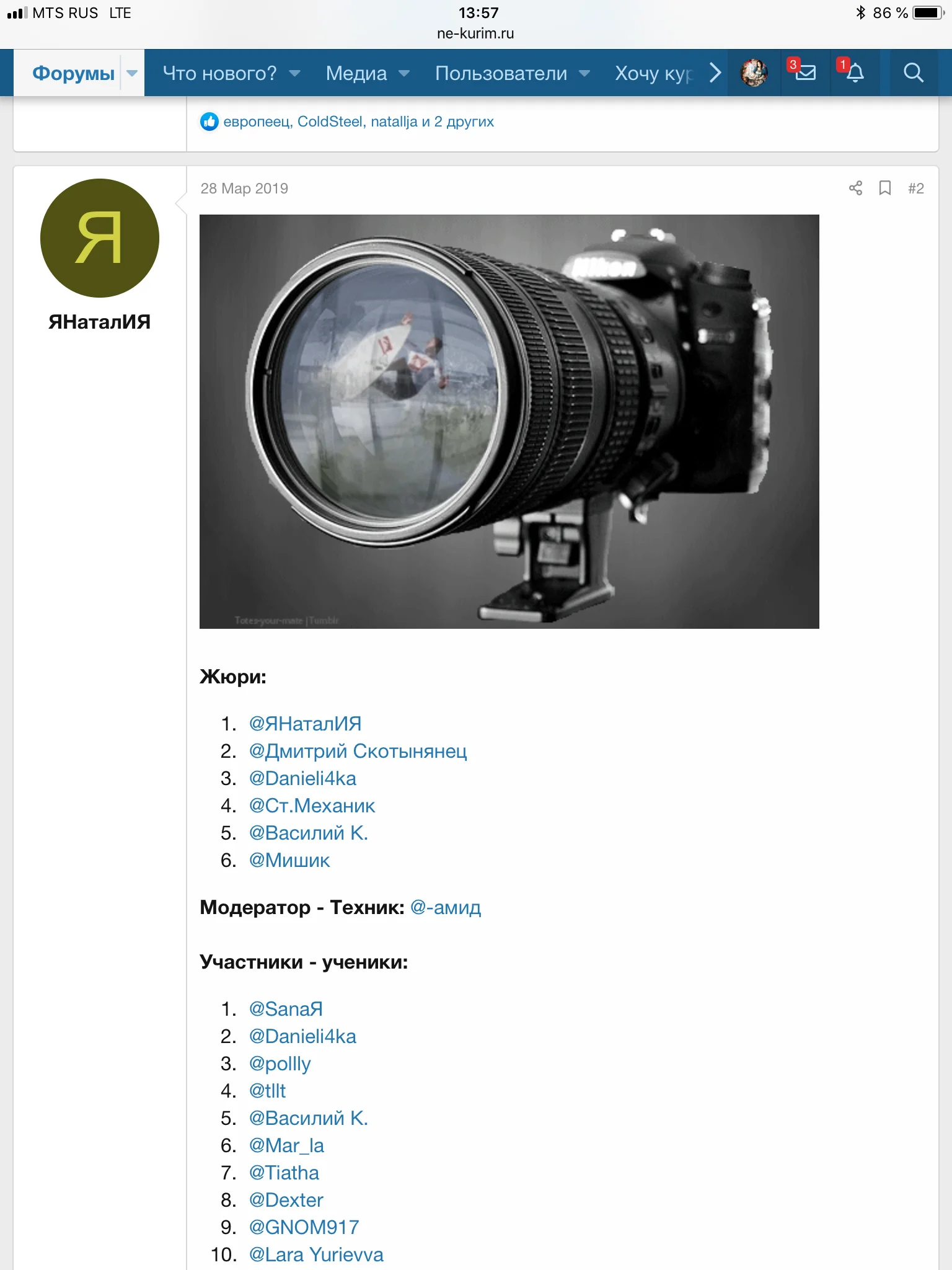Bookmark post #2 with bookmark icon
The image size is (952, 1270).
pyautogui.click(x=885, y=188)
